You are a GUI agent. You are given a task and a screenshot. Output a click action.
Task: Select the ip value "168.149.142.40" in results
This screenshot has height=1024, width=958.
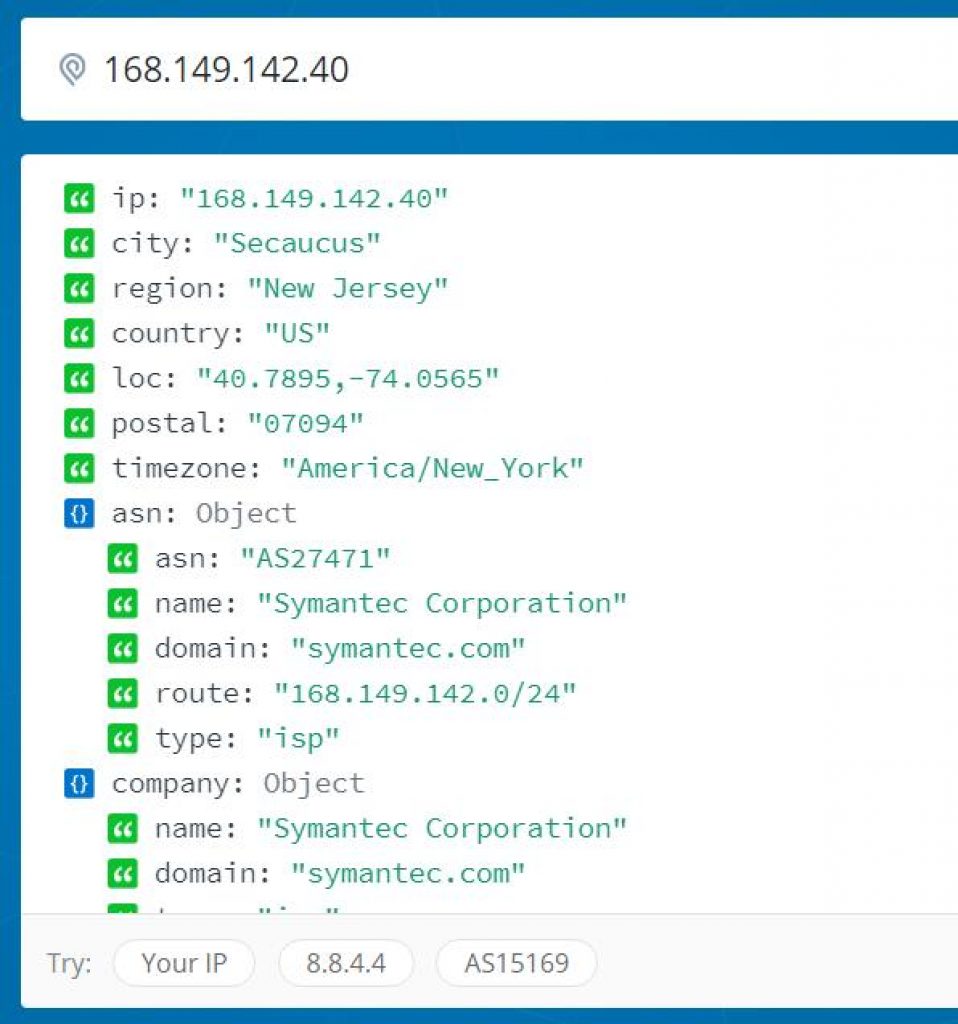[314, 199]
